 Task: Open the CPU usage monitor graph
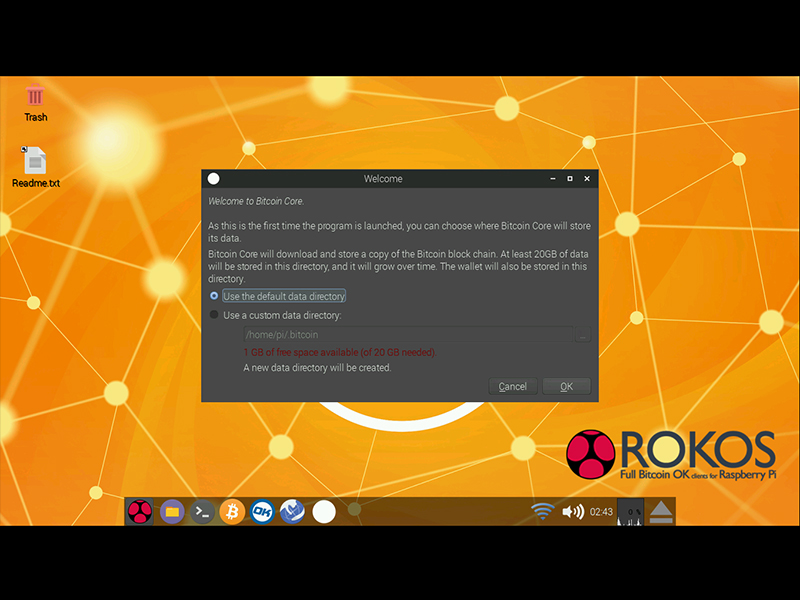pos(630,512)
